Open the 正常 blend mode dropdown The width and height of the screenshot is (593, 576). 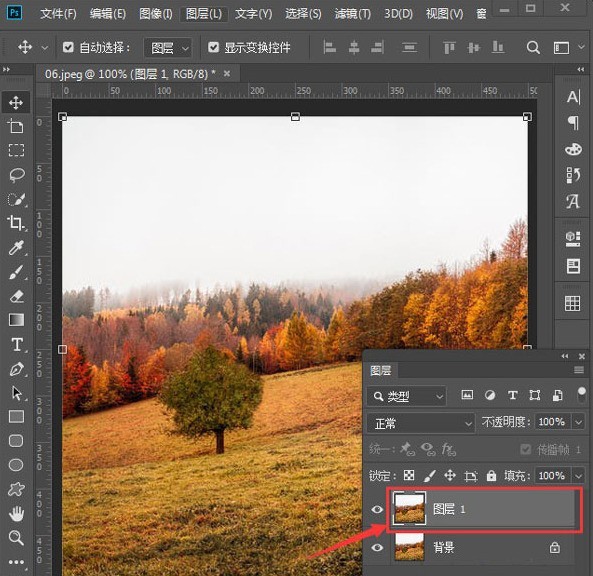pyautogui.click(x=421, y=423)
